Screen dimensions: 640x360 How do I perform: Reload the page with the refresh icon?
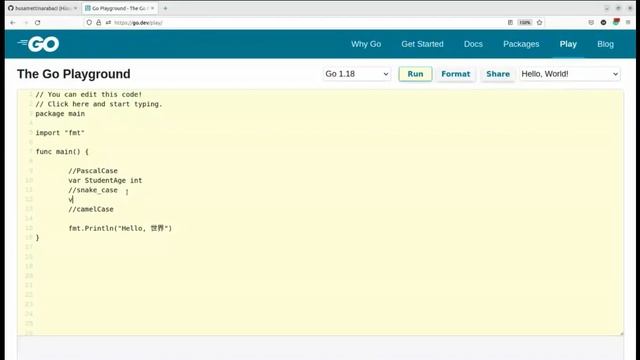coord(38,23)
